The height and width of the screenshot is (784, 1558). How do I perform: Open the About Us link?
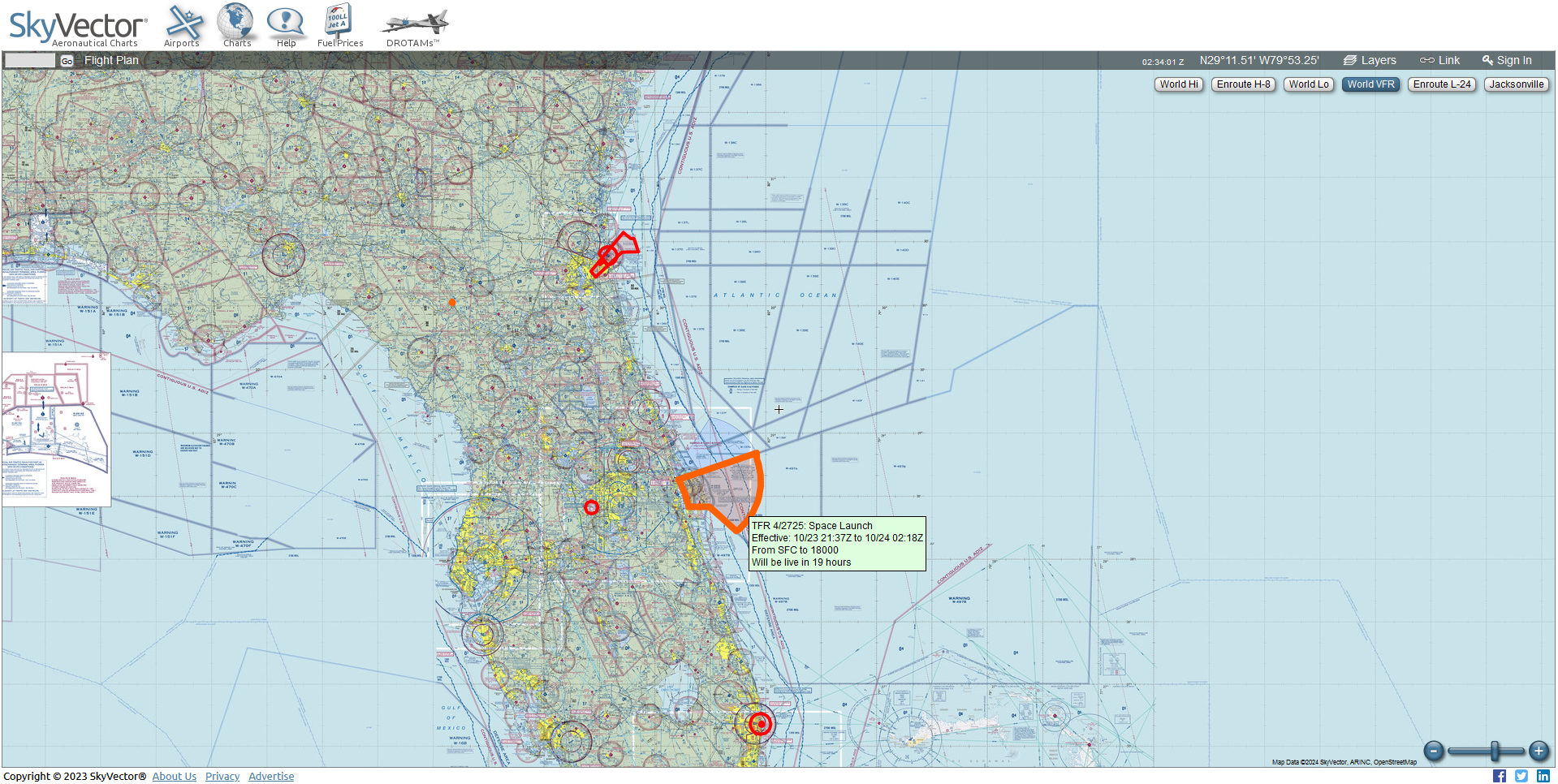[174, 777]
